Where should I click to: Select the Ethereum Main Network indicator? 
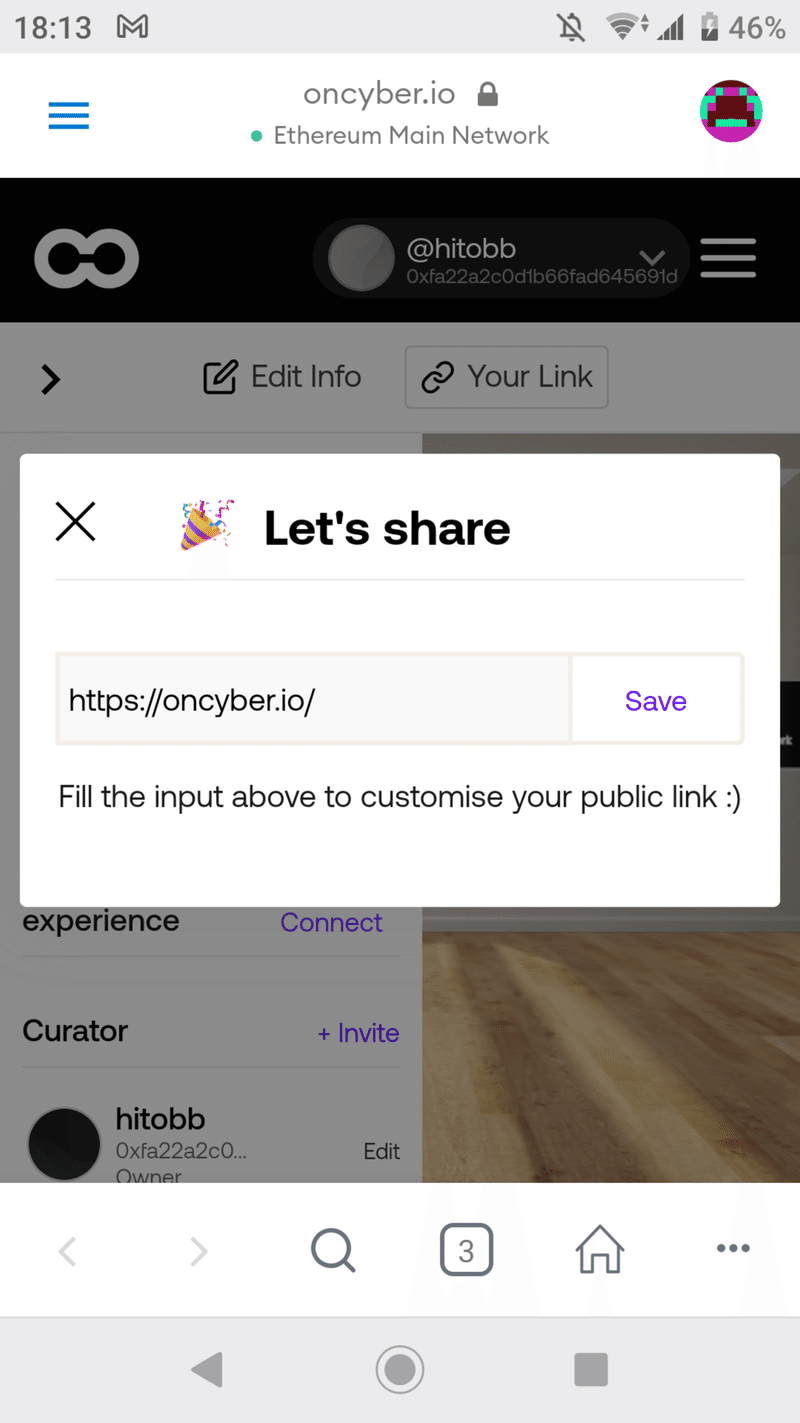[x=400, y=135]
